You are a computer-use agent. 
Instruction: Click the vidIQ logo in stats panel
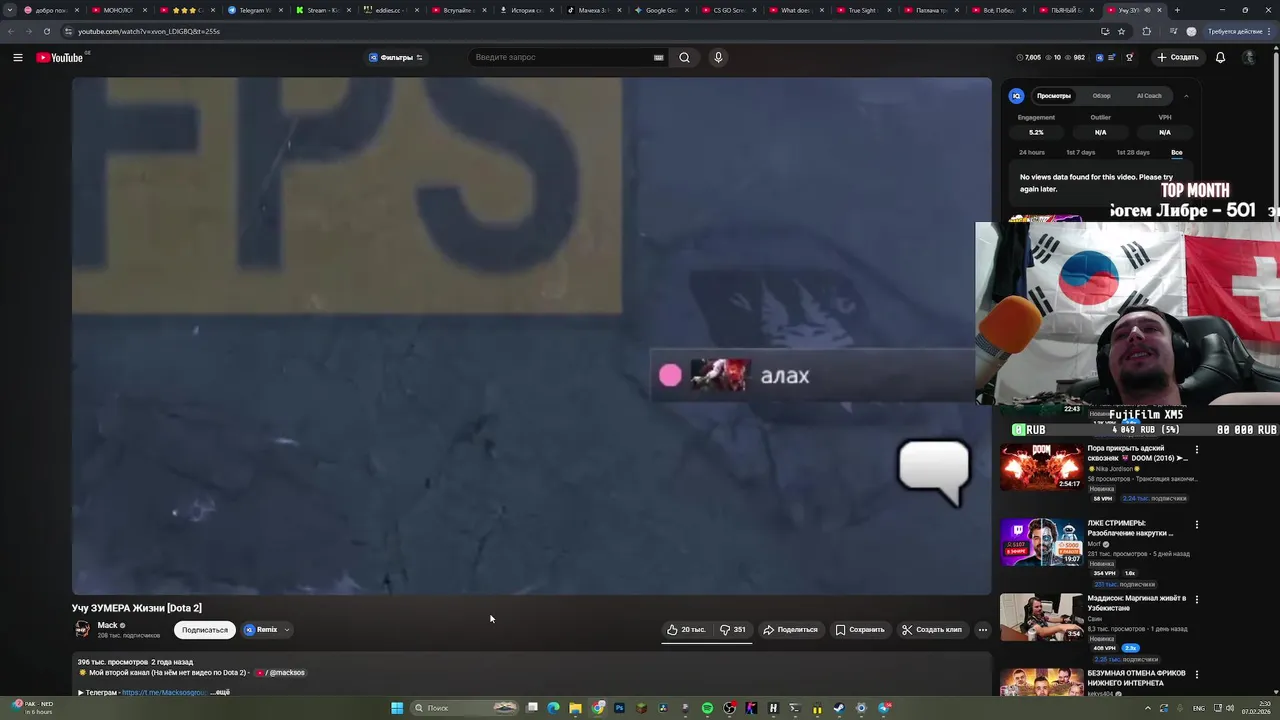pos(1017,96)
